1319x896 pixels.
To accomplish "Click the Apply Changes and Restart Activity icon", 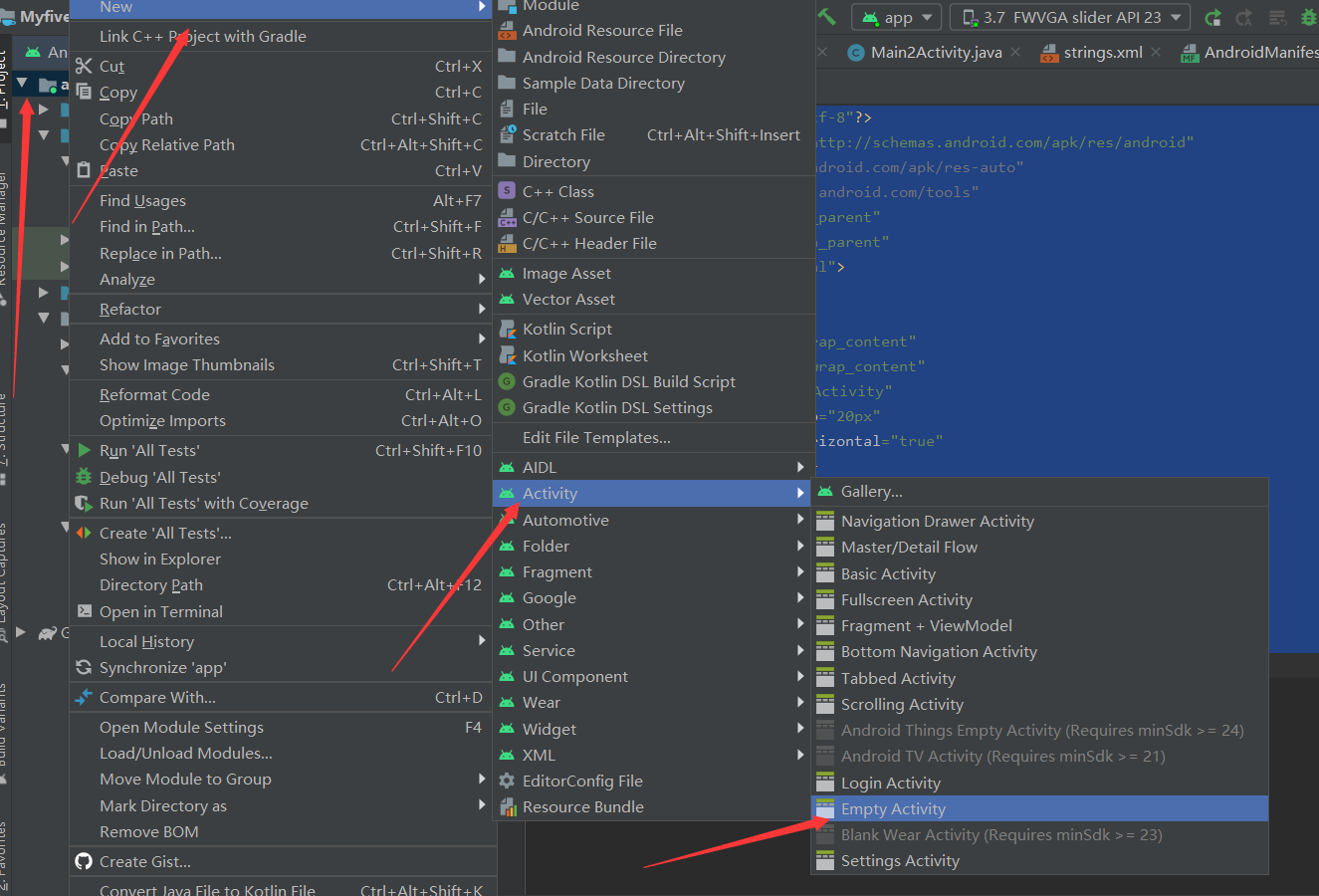I will [x=1244, y=17].
